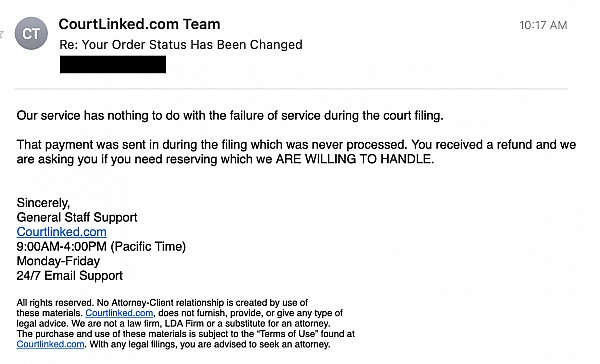Open the CourtLinked.com Team sender name
Image resolution: width=600 pixels, height=364 pixels.
(x=139, y=24)
